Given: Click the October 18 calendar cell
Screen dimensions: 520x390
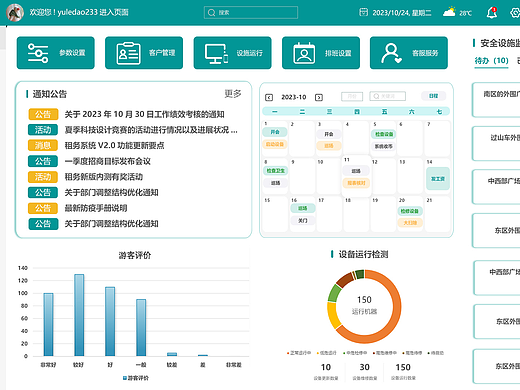Looking at the screenshot, I should (356, 214).
